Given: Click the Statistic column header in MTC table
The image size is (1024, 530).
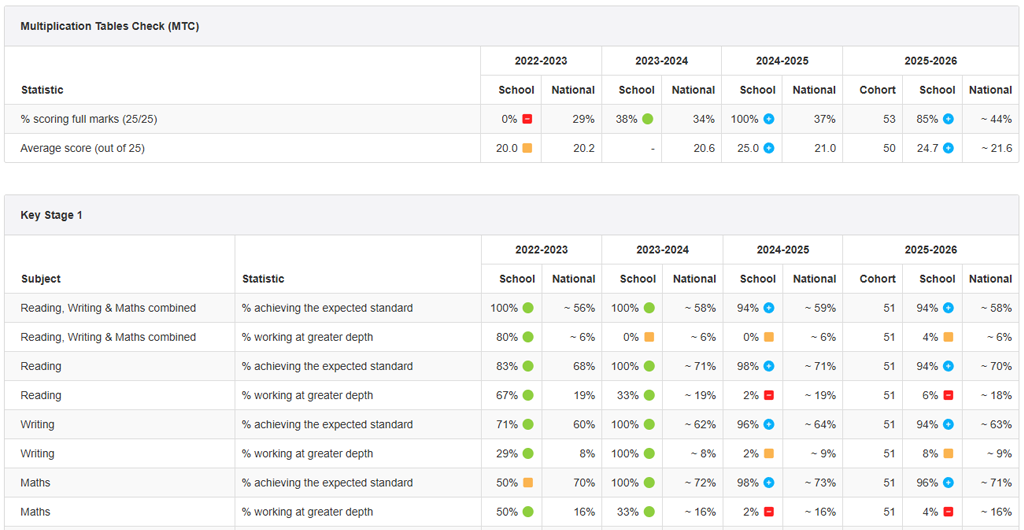Looking at the screenshot, I should (x=42, y=90).
